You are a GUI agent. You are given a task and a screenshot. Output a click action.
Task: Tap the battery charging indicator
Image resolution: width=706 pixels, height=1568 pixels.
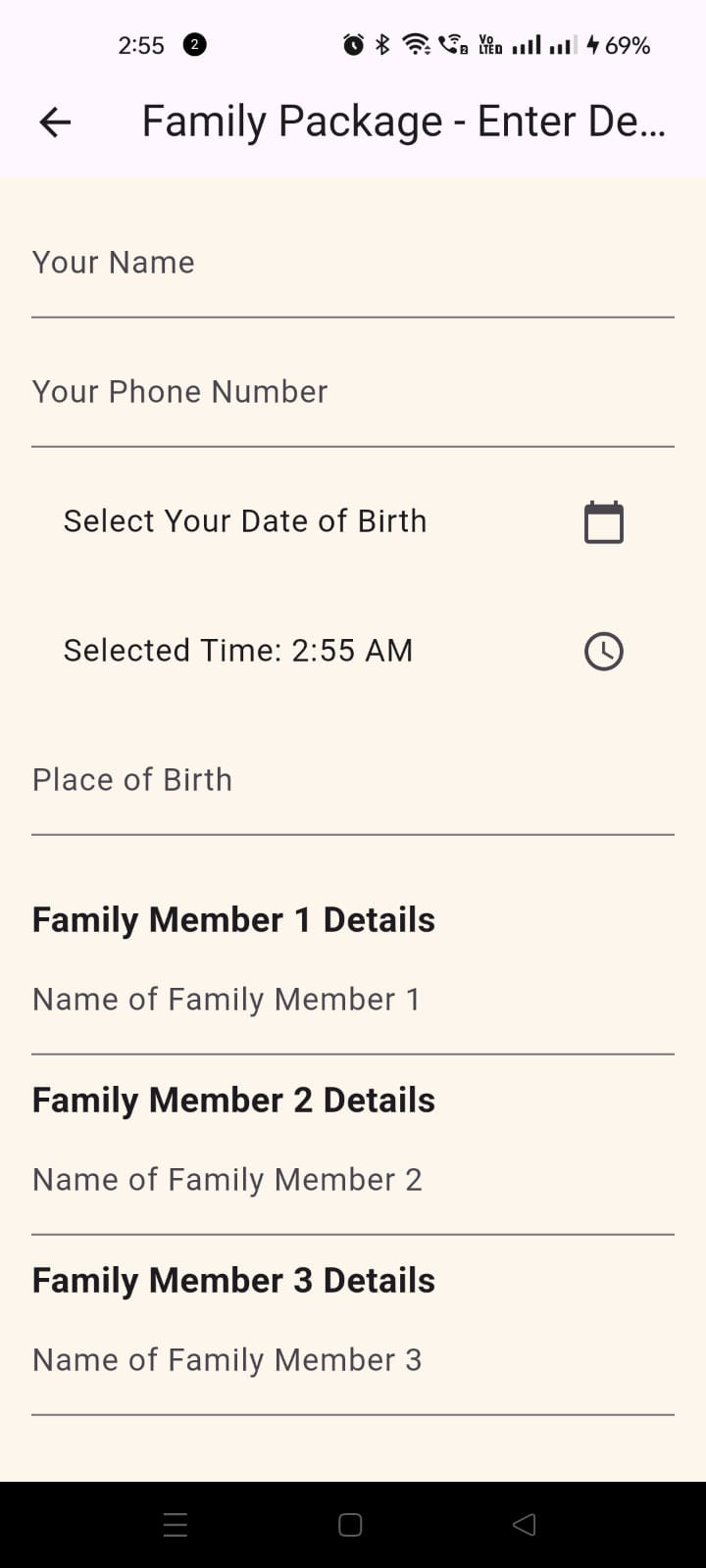coord(593,45)
